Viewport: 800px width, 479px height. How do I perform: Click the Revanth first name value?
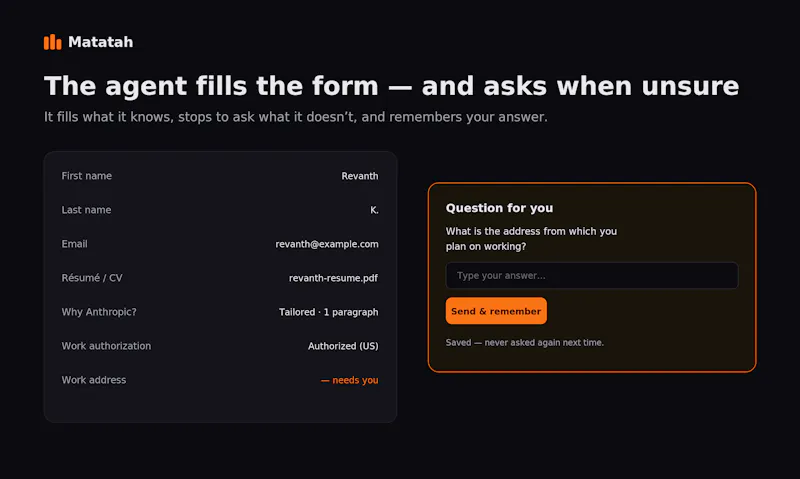click(x=360, y=176)
